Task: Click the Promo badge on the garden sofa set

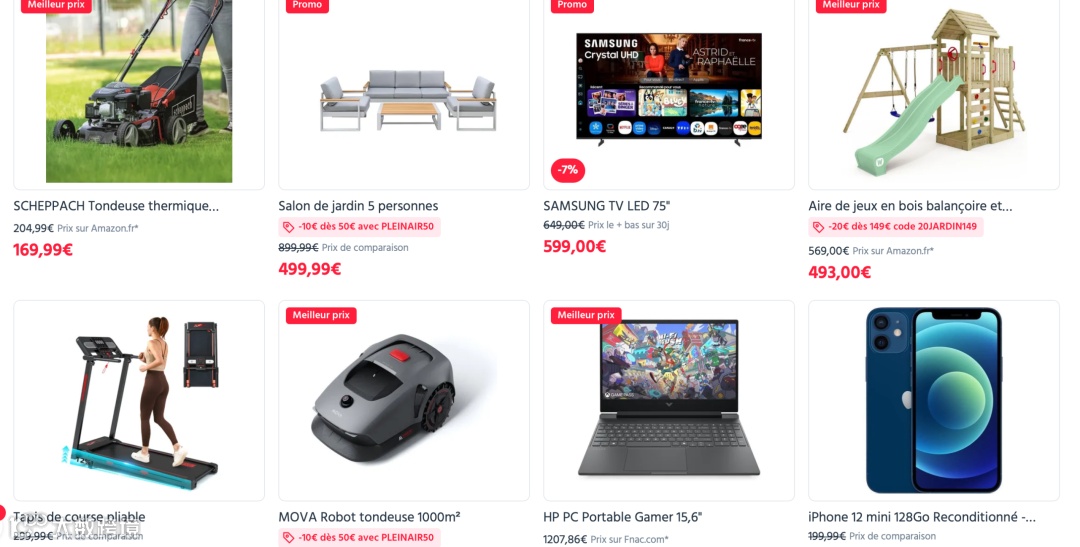Action: click(307, 6)
